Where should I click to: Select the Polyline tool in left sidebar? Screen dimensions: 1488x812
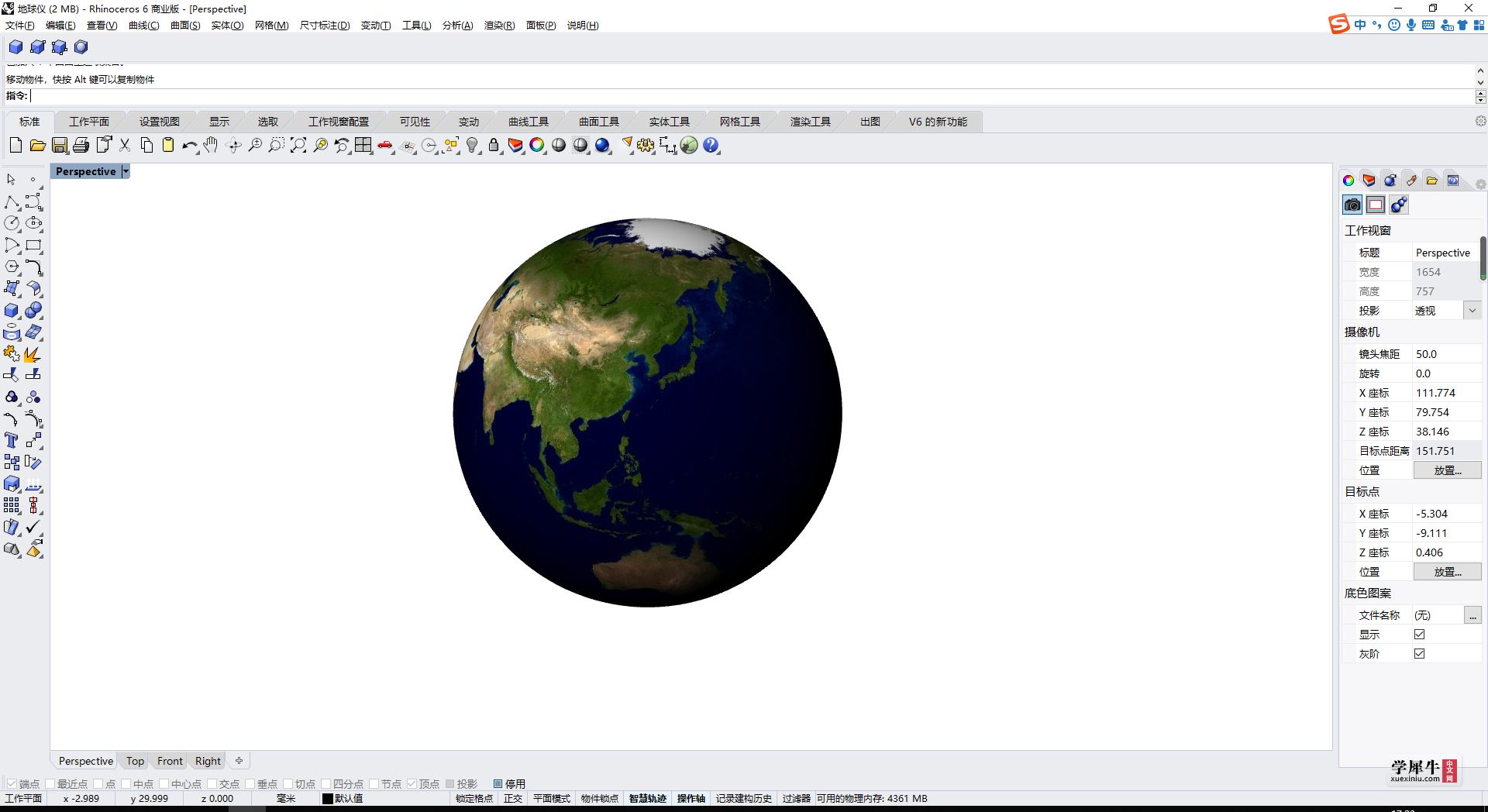(x=12, y=202)
